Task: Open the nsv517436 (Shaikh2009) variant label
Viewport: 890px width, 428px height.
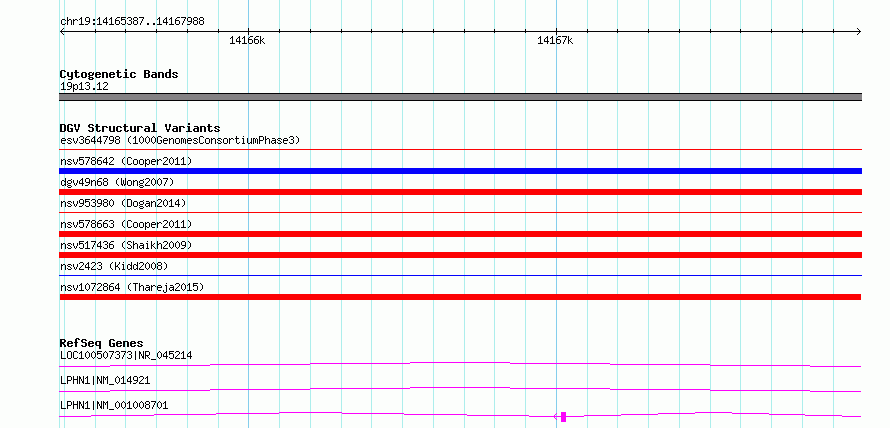Action: coord(126,245)
